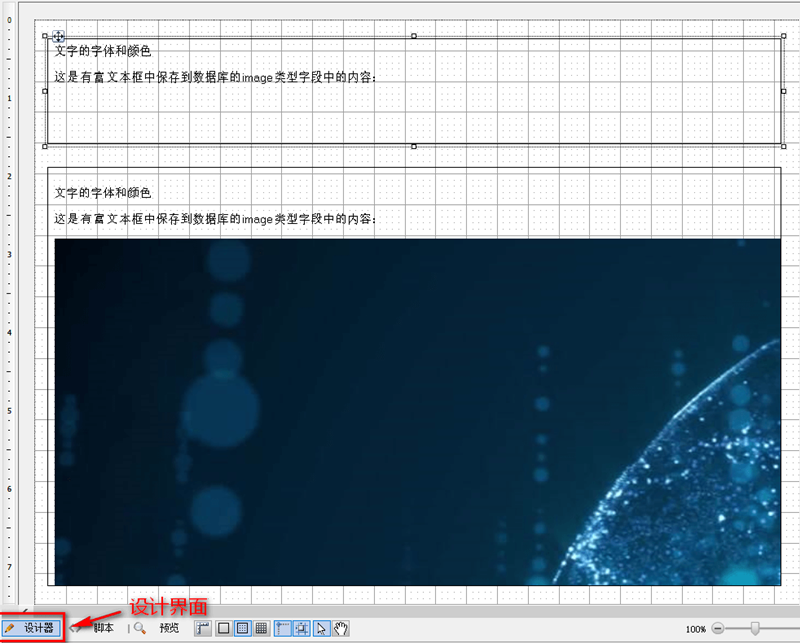
Task: Click the zoom level slider handle
Action: [x=755, y=628]
